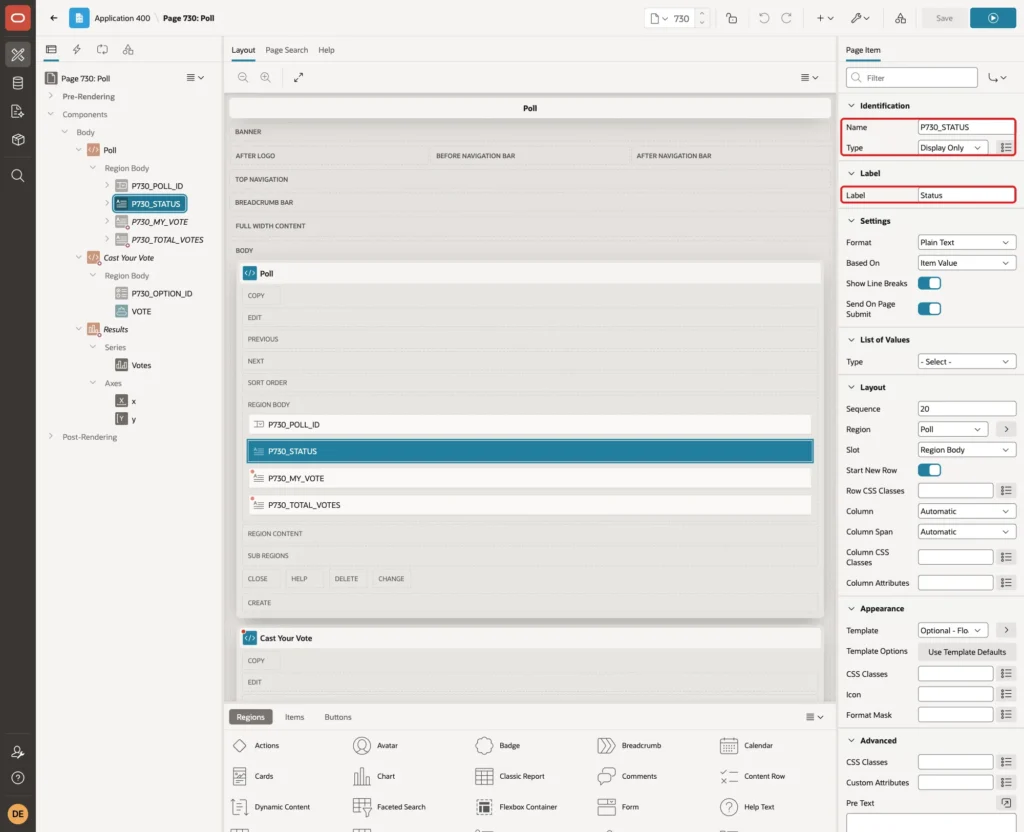Screen dimensions: 1024x832
Task: Open Shared Components toolbar icon
Action: (900, 18)
